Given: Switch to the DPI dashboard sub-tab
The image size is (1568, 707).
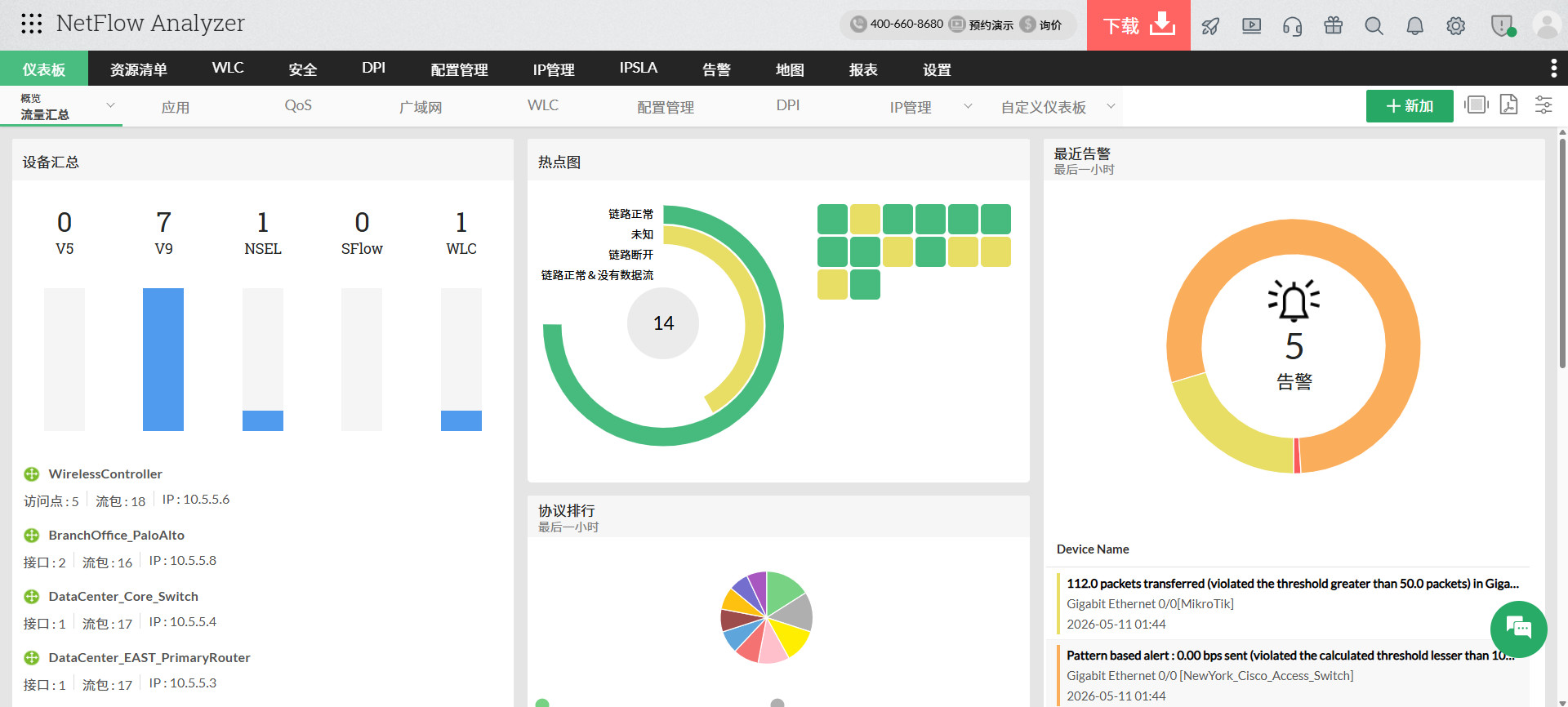Looking at the screenshot, I should tap(788, 105).
